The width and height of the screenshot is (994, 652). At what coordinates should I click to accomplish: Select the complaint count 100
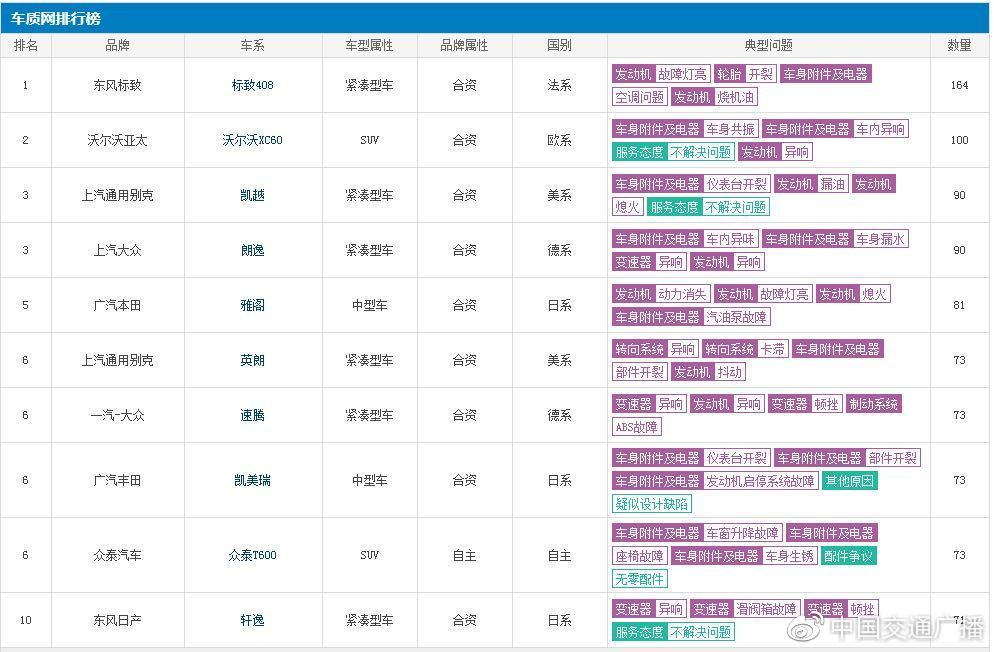[x=959, y=140]
